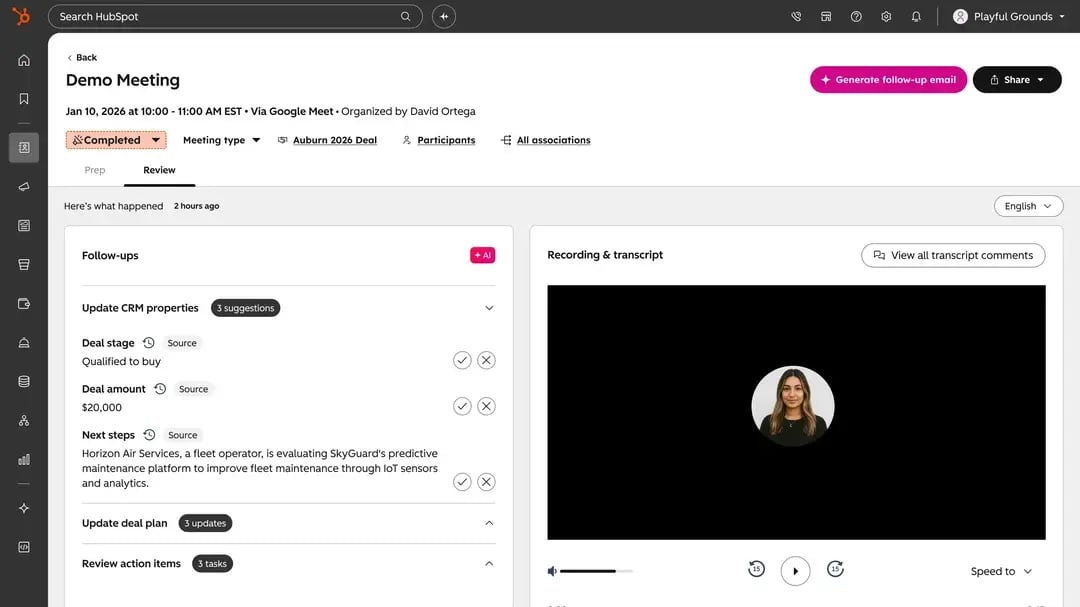Open the settings gear in top bar
This screenshot has height=607, width=1080.
886,17
